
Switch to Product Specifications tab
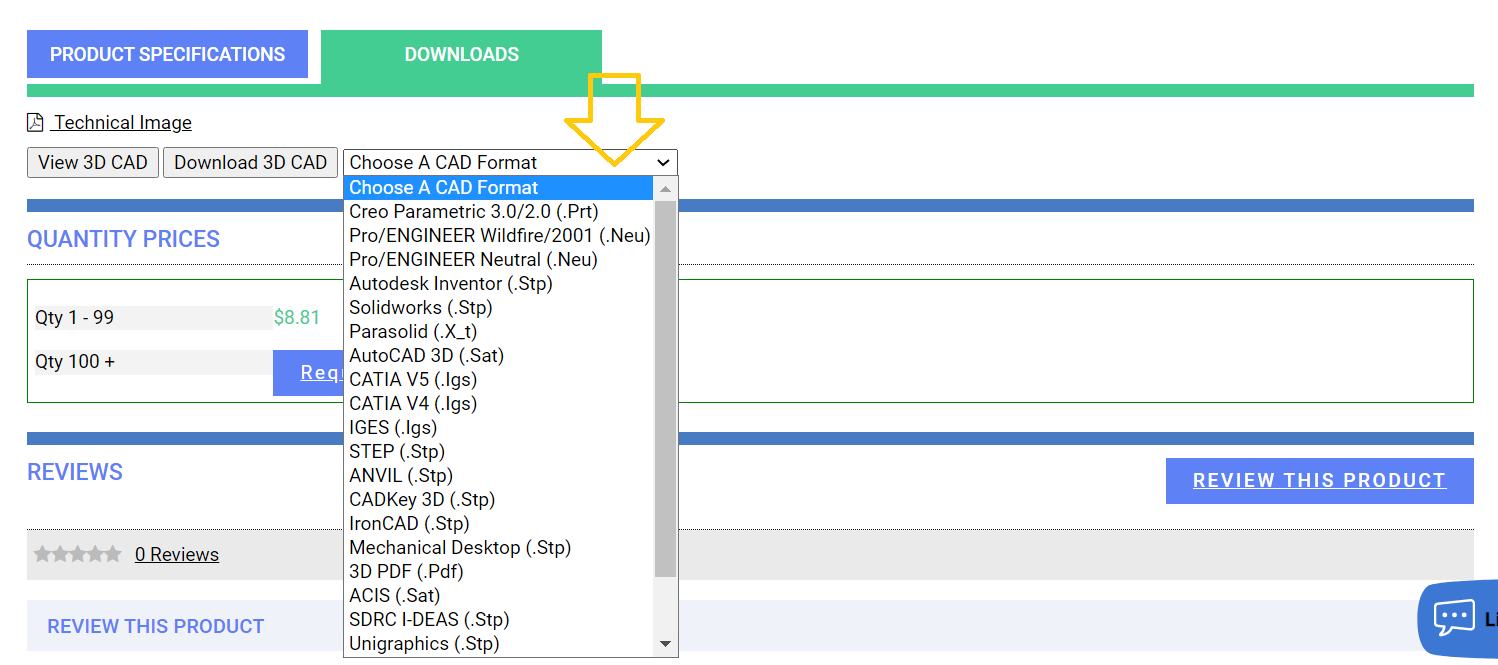(x=167, y=55)
